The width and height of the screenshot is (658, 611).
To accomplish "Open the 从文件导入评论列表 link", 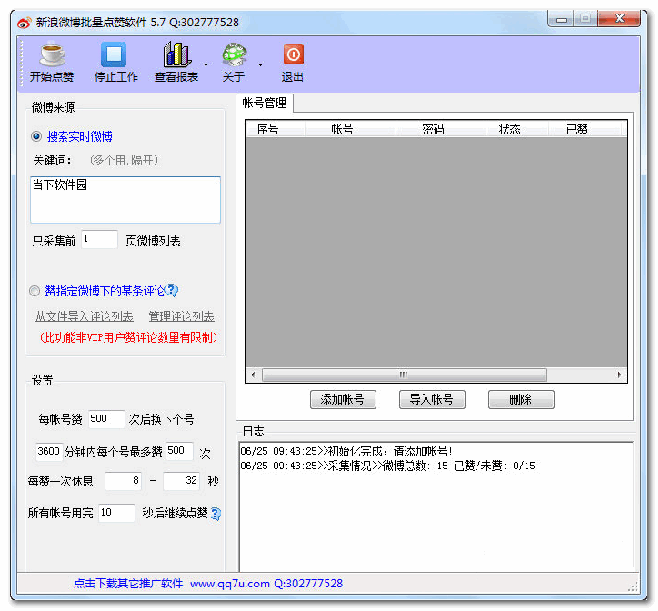I will click(x=84, y=316).
